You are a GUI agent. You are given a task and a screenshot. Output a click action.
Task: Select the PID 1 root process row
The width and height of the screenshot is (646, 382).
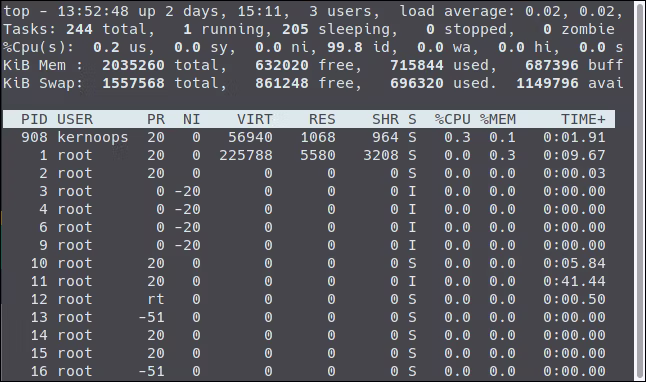click(309, 155)
